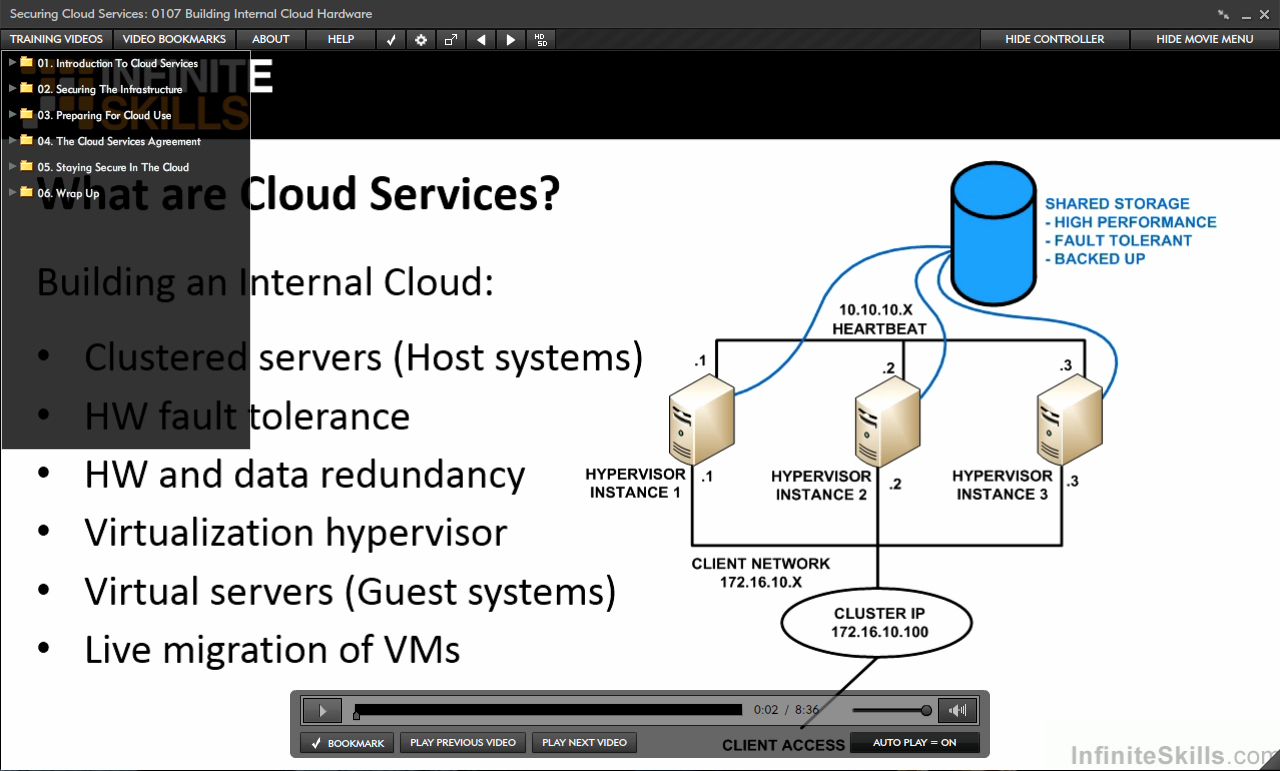Click the left arrow icon in the toolbar

tap(481, 40)
